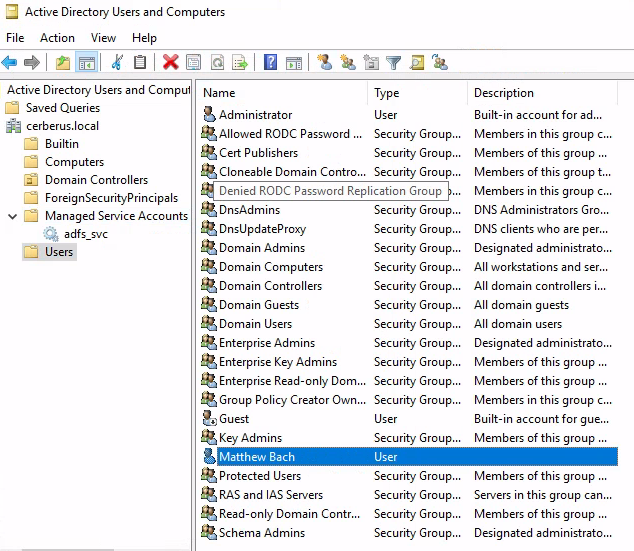The image size is (634, 551).
Task: Click Denied RODC Password Replication Group
Action: point(330,191)
